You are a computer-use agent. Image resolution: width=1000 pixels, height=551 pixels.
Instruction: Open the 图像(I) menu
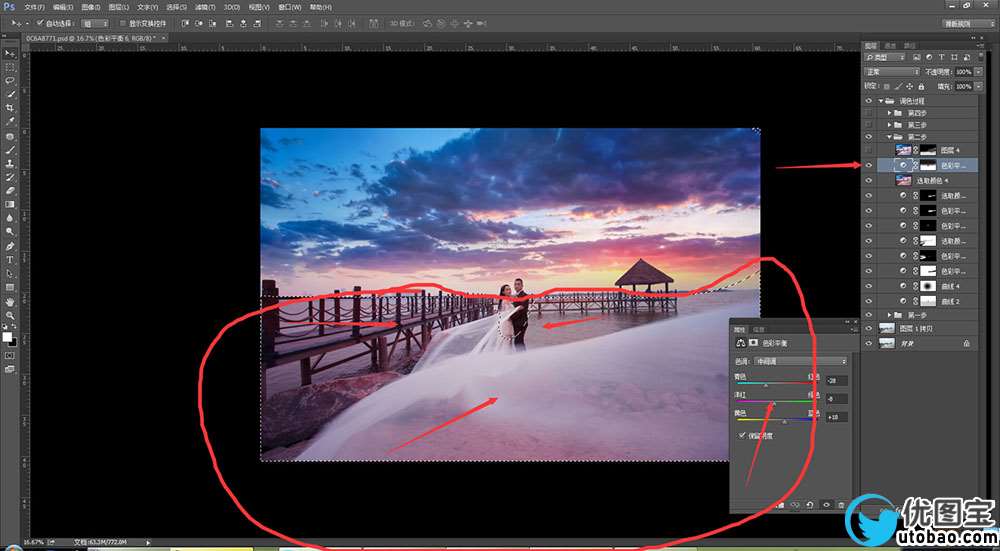click(91, 7)
